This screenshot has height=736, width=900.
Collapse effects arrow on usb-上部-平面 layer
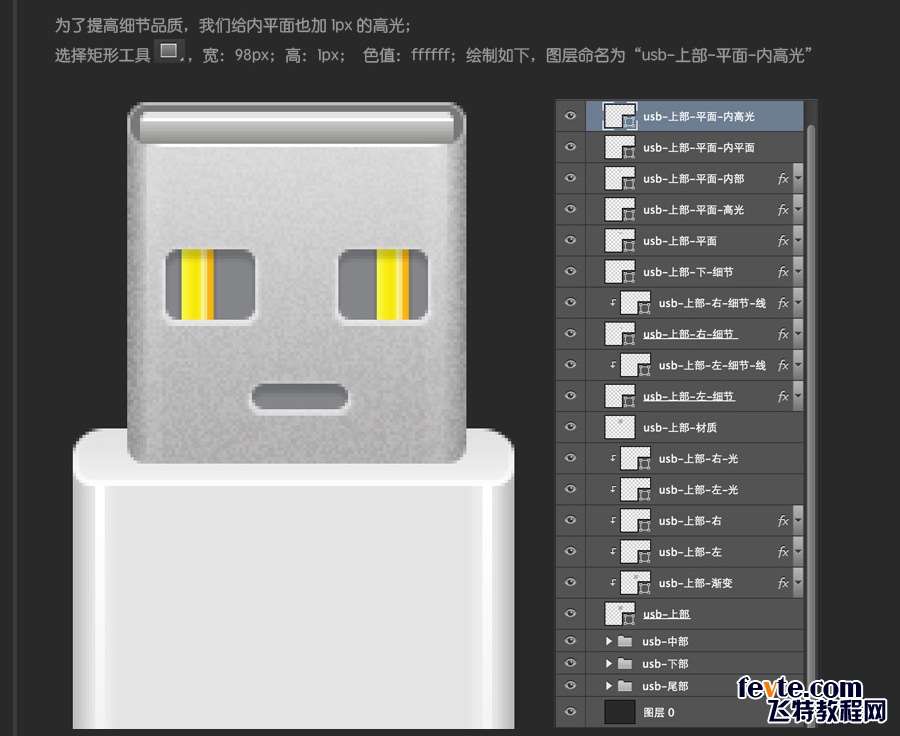[798, 241]
